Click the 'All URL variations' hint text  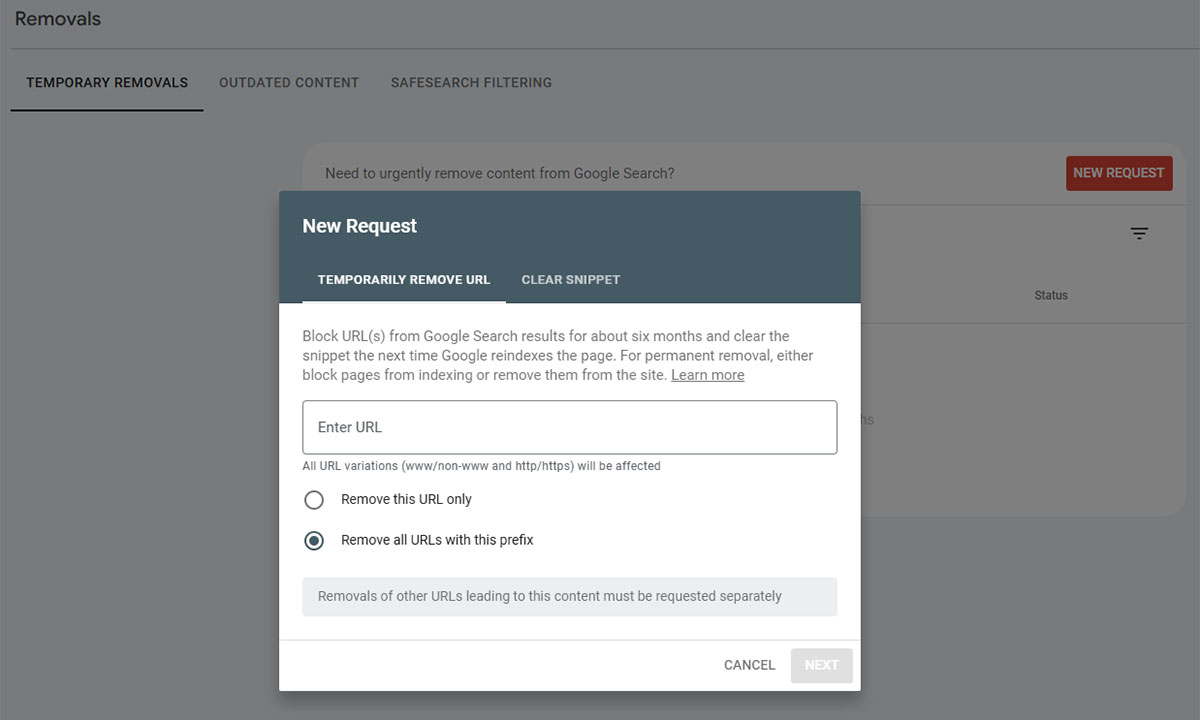click(482, 466)
